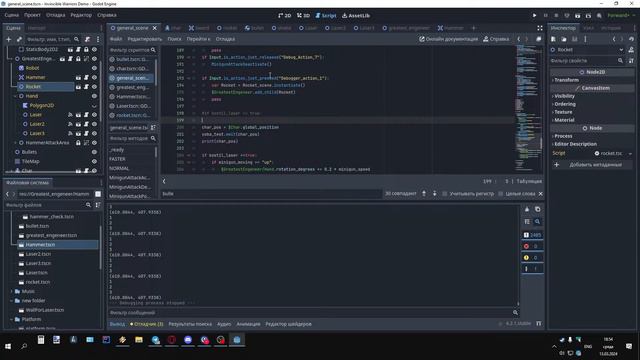640x360 pixels.
Task: Go to previous object in Inspector history
Action: pyautogui.click(x=614, y=39)
